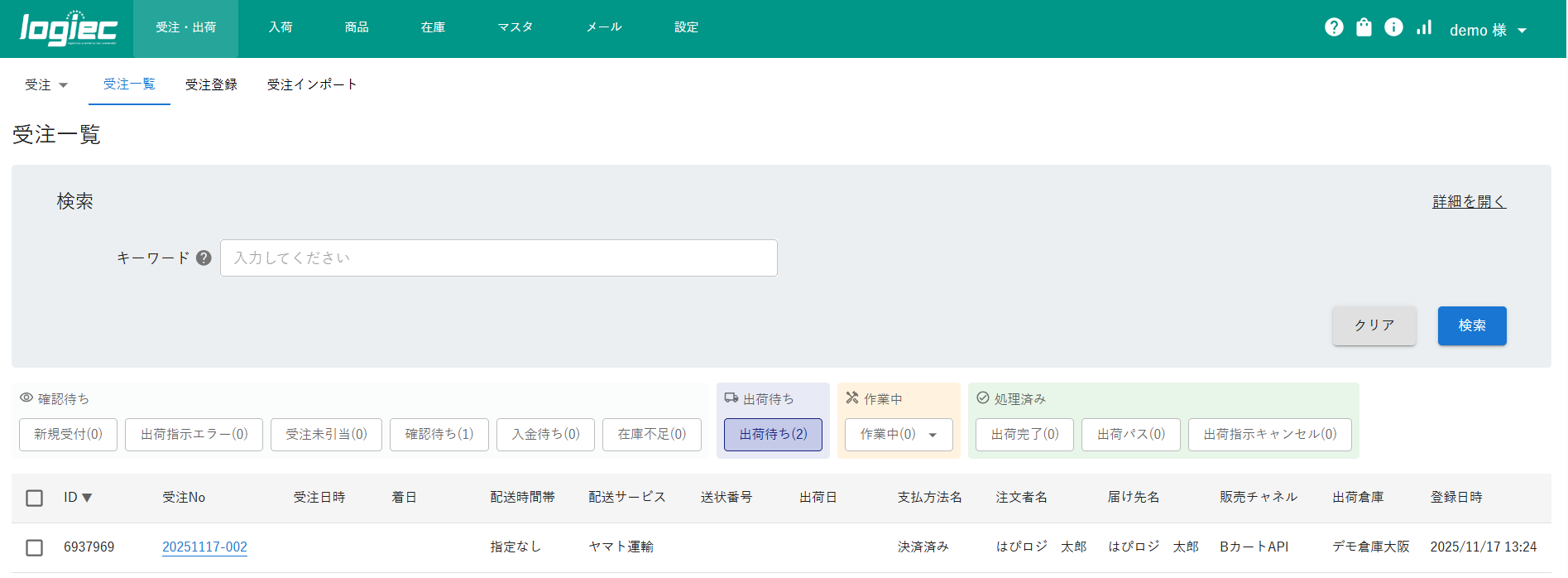Check the box for order 6937969
This screenshot has height=578, width=1568.
34,547
